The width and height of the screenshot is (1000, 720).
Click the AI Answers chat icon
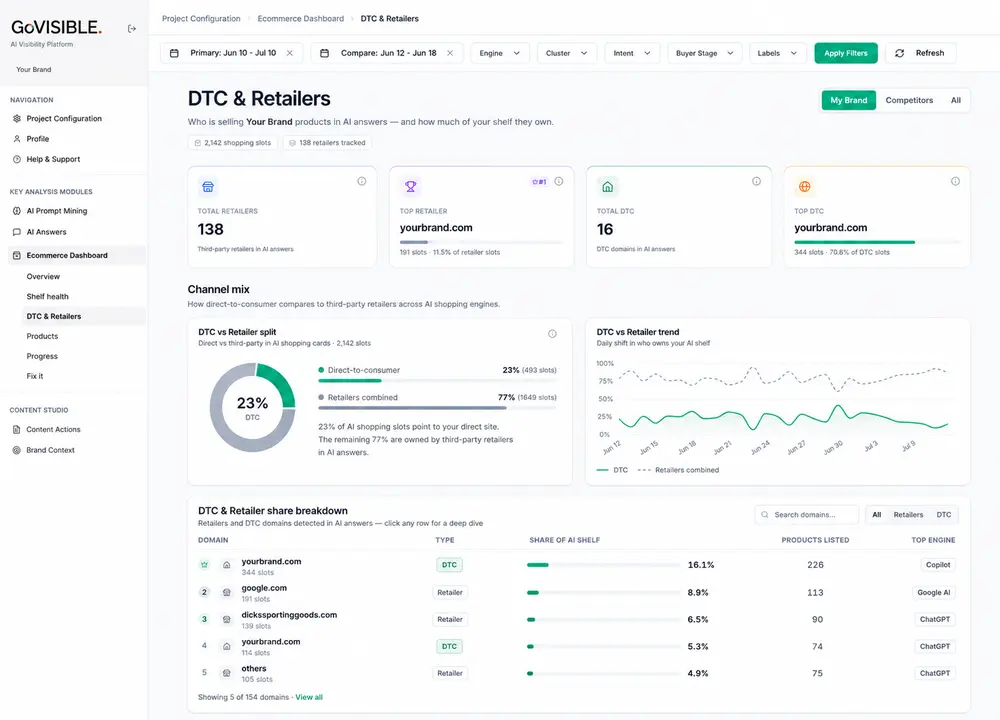click(17, 232)
